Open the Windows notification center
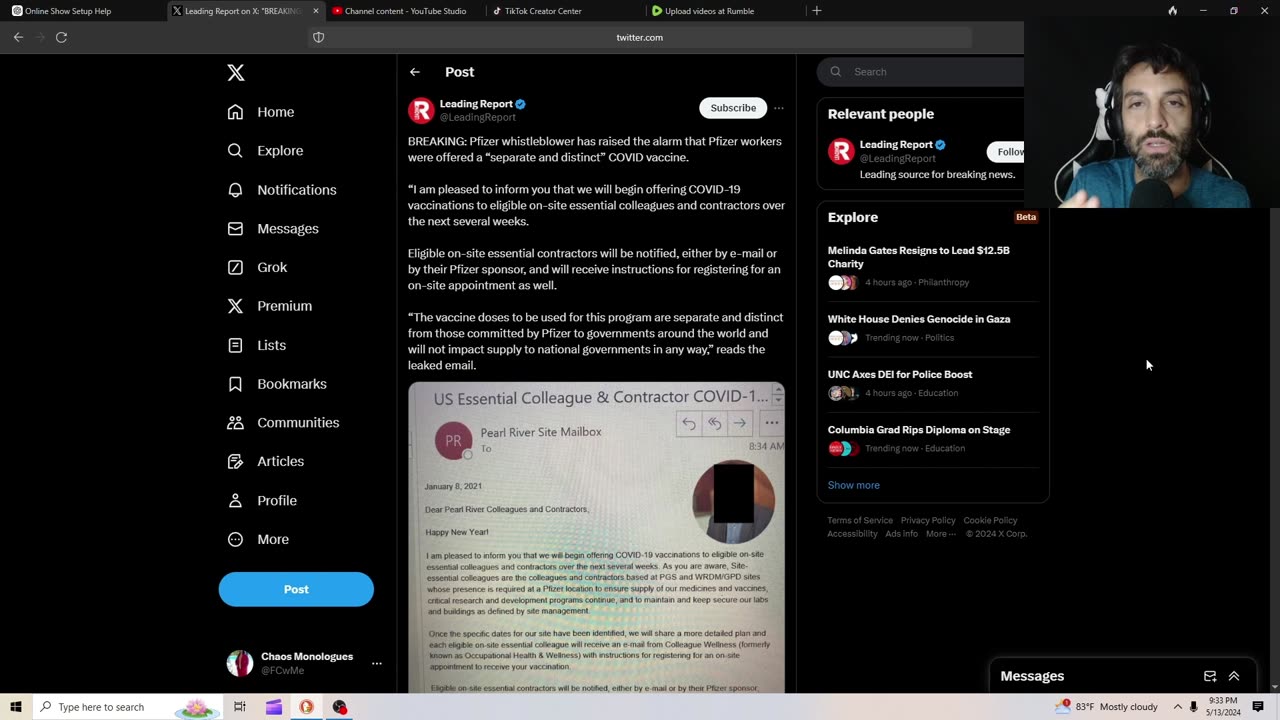Screen dimensions: 1280x720 pyautogui.click(x=1258, y=707)
